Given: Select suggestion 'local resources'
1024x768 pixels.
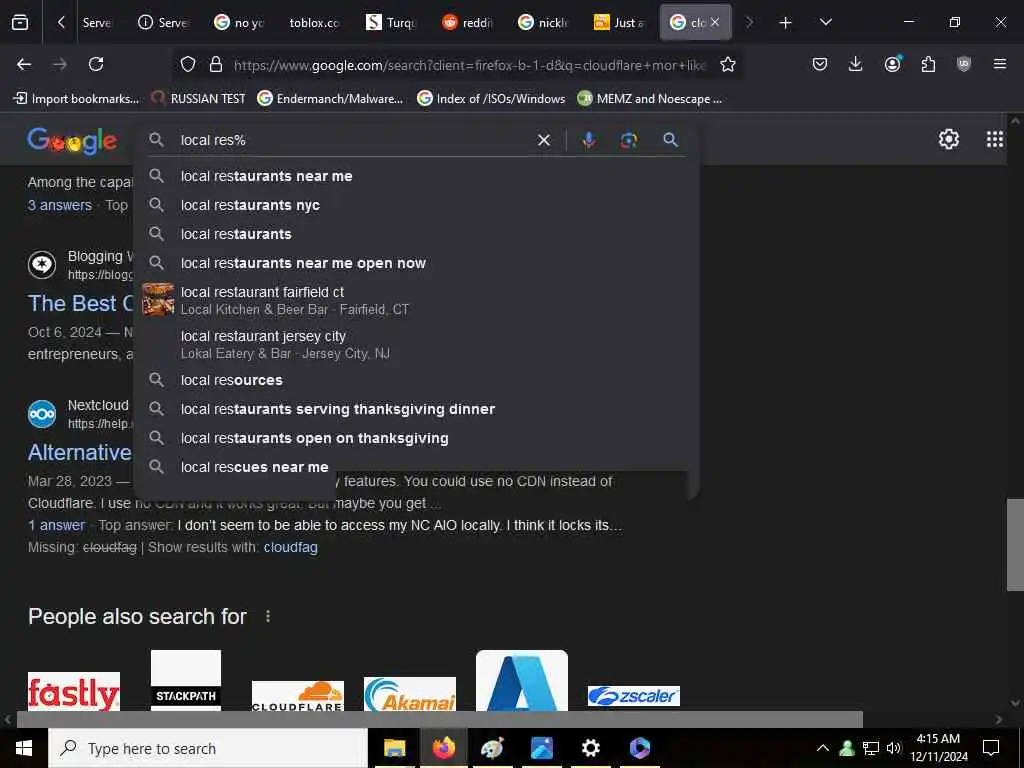Looking at the screenshot, I should [416, 380].
